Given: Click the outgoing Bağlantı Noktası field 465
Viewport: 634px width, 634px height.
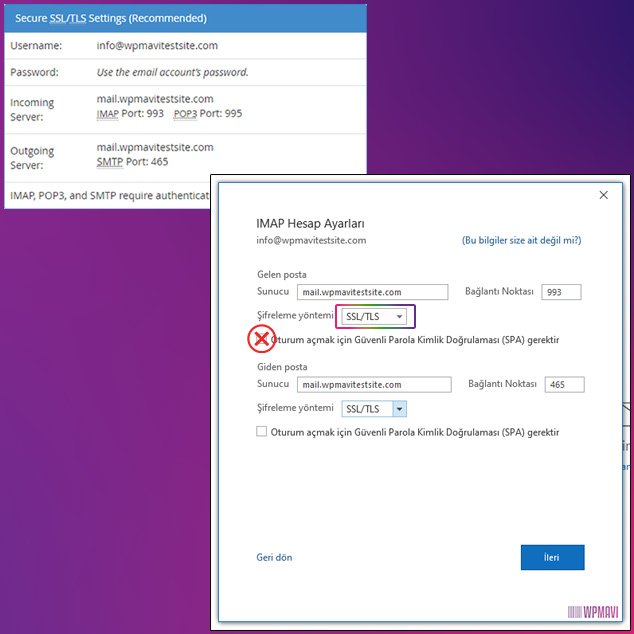Looking at the screenshot, I should coord(564,385).
